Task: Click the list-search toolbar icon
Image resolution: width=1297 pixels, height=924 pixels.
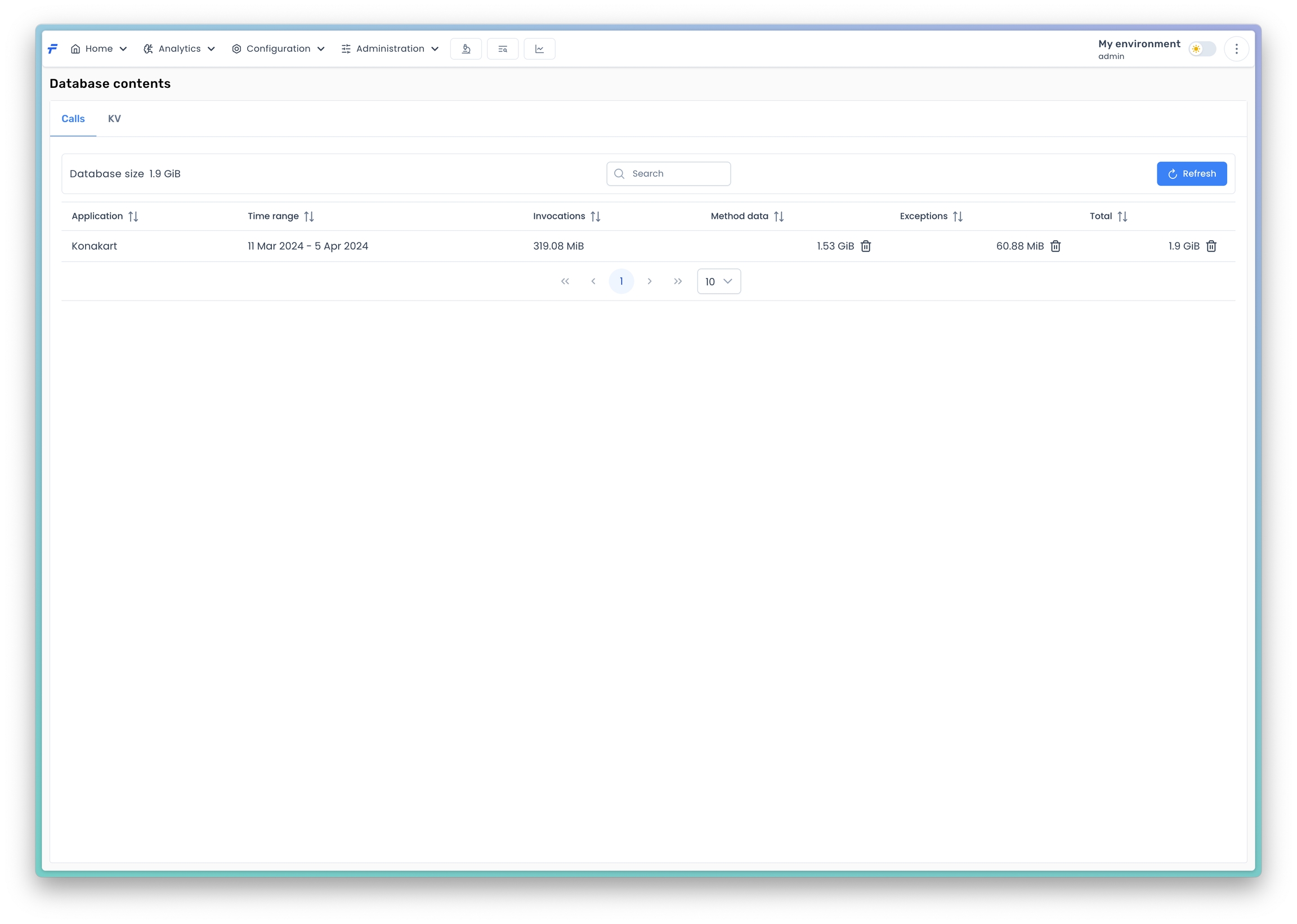Action: 503,49
